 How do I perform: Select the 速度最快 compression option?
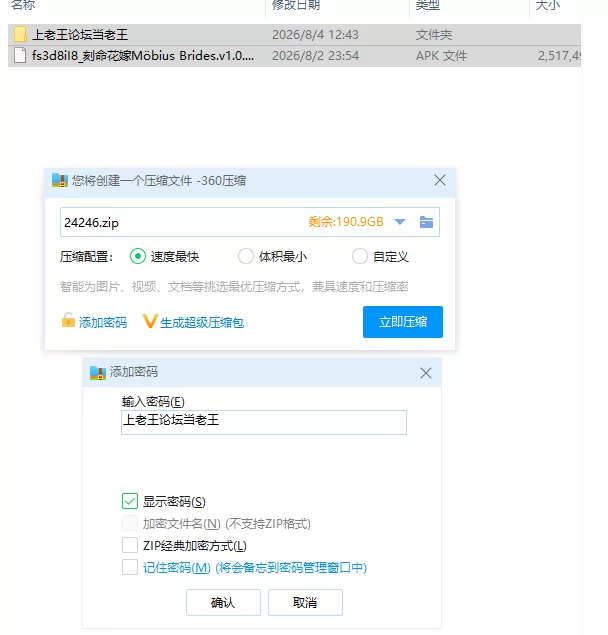[x=138, y=256]
